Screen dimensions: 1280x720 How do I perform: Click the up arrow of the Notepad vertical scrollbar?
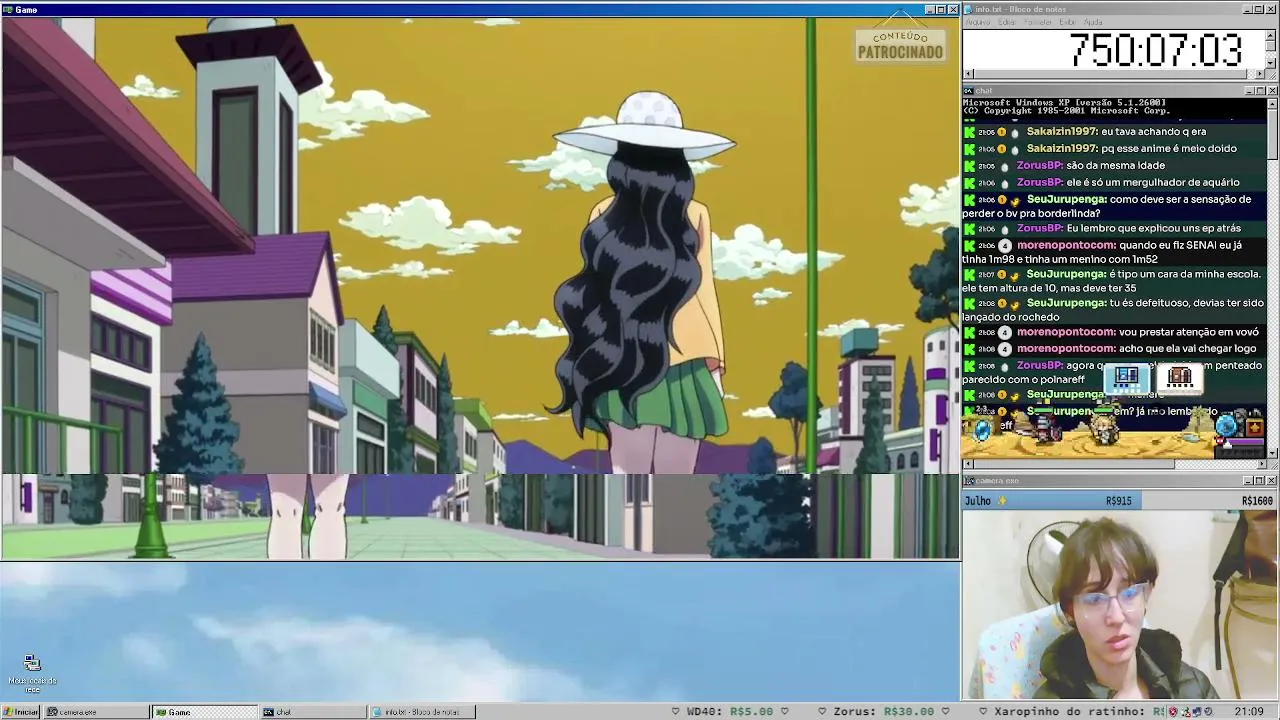click(1271, 34)
